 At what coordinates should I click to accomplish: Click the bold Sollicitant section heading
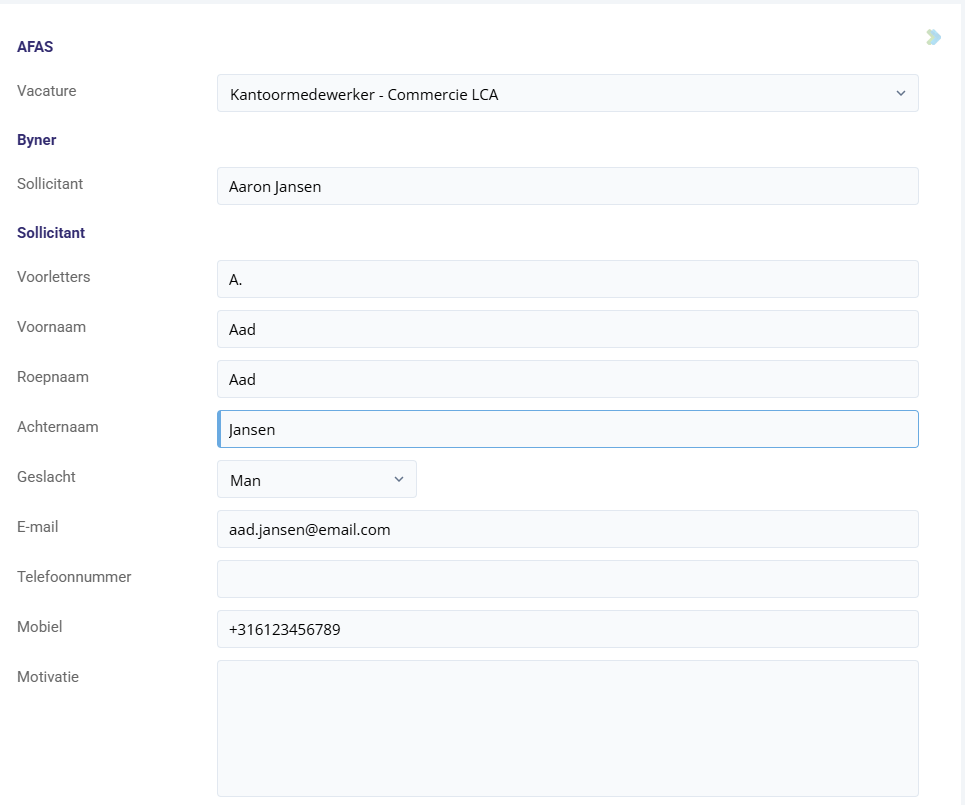[x=51, y=233]
